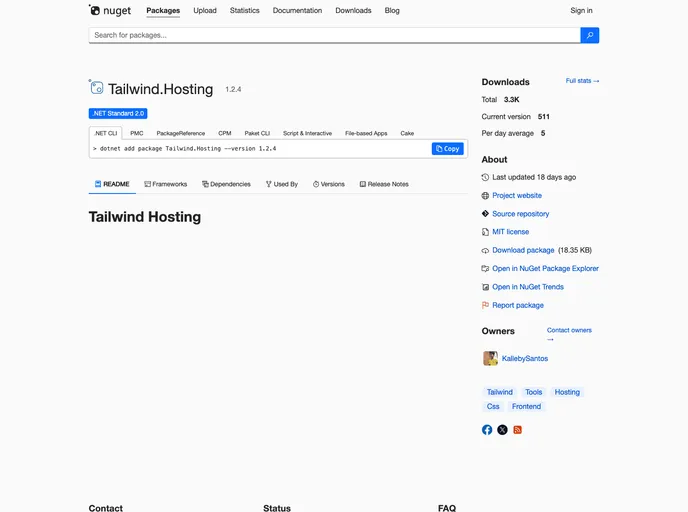
Task: Open the Project website link
Action: pyautogui.click(x=517, y=196)
